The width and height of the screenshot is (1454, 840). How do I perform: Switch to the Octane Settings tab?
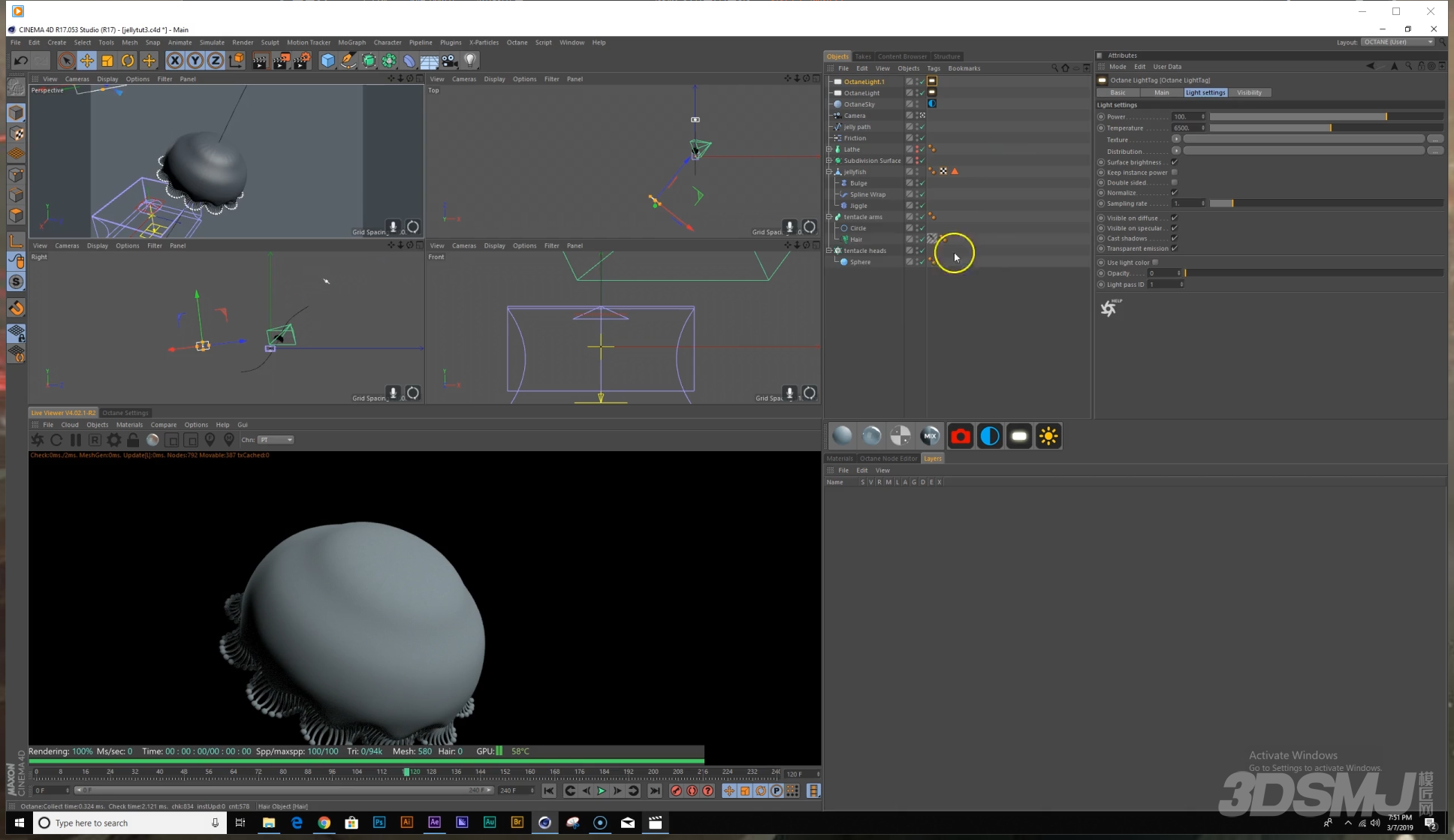125,413
